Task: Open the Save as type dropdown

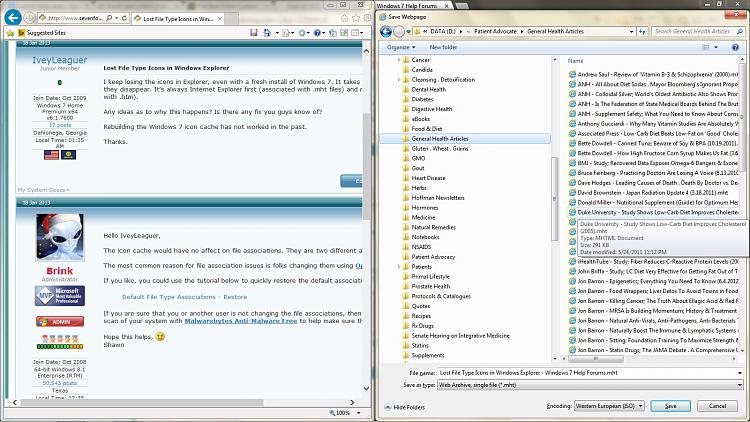Action: 590,385
